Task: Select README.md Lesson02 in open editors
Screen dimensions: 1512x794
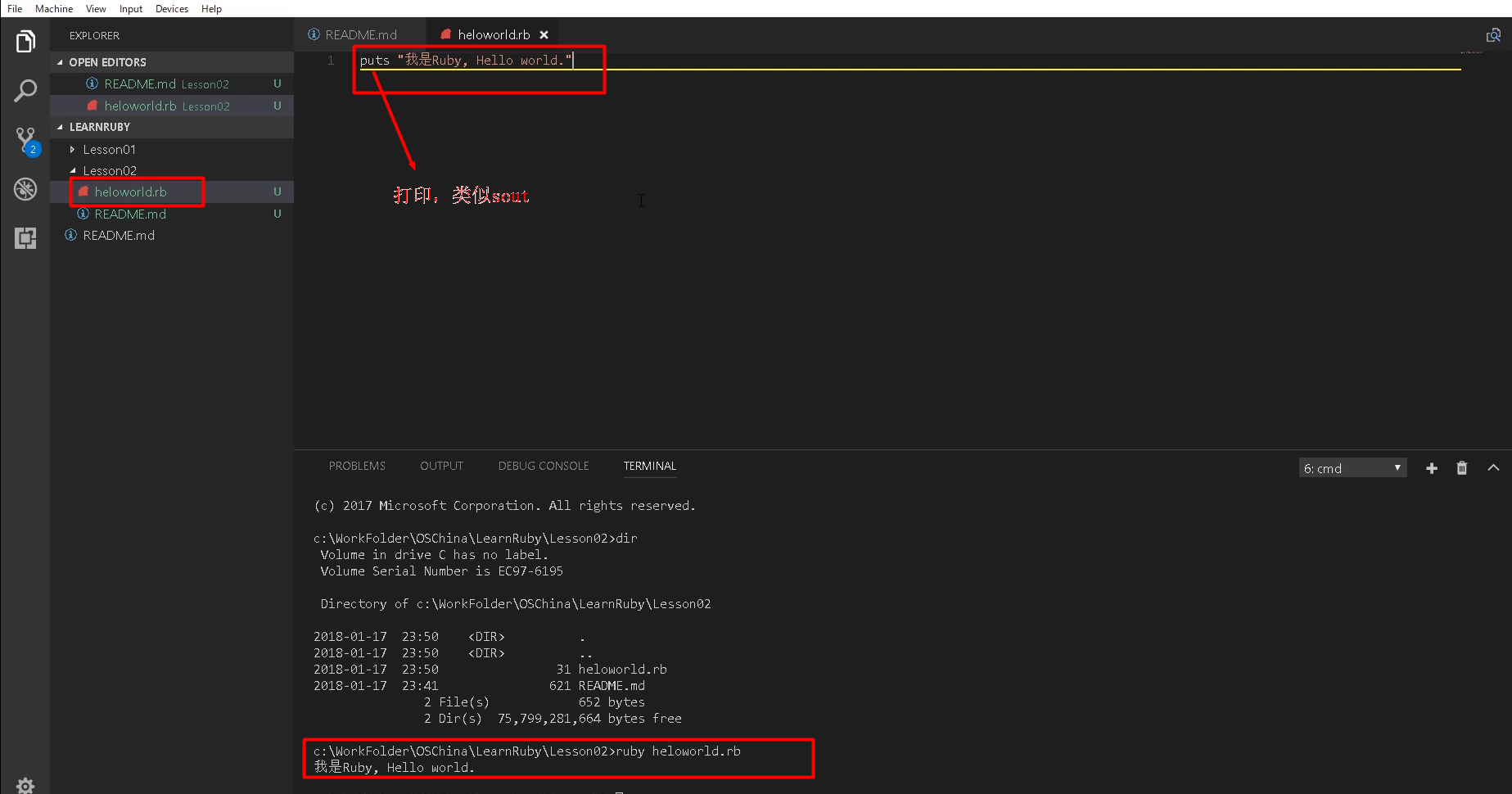Action: click(x=172, y=83)
